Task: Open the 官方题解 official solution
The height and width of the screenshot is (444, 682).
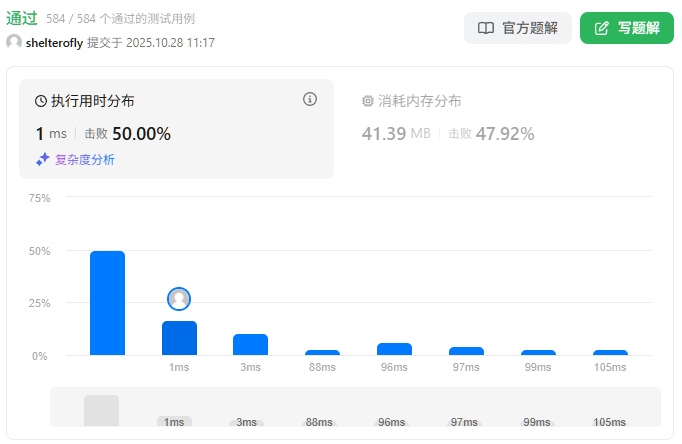Action: point(517,28)
